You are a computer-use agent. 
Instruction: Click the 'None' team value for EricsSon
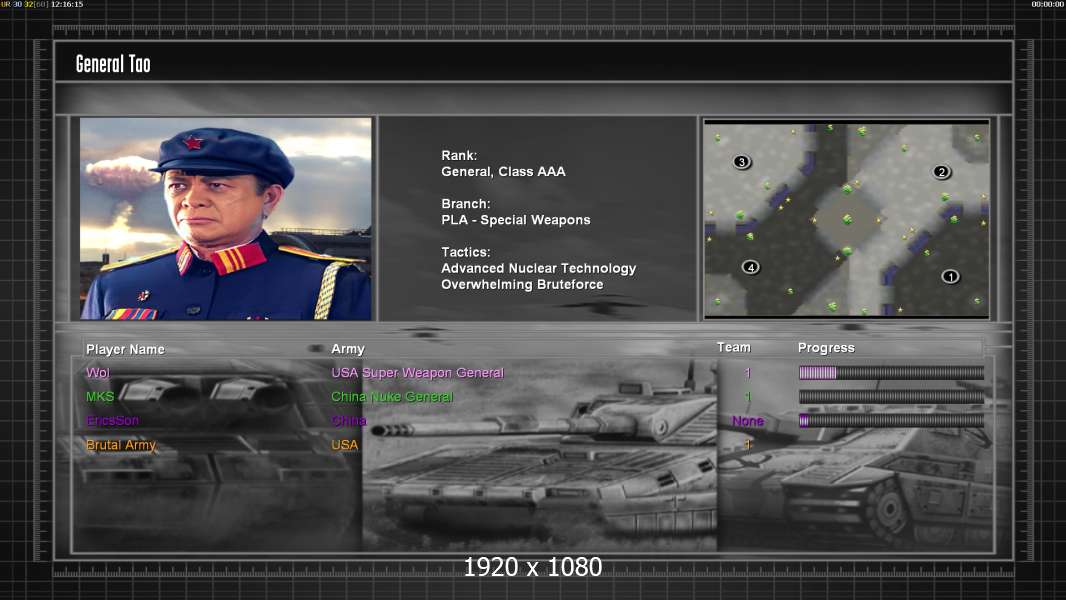click(748, 421)
